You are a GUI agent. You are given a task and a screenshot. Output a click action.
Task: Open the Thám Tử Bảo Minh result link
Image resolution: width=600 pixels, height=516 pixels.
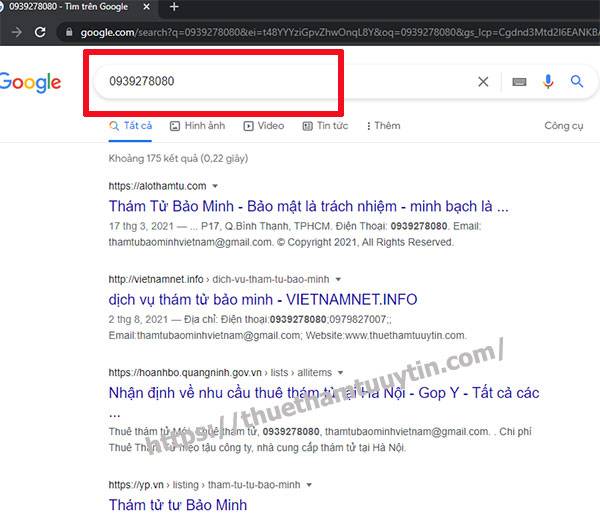coord(308,206)
